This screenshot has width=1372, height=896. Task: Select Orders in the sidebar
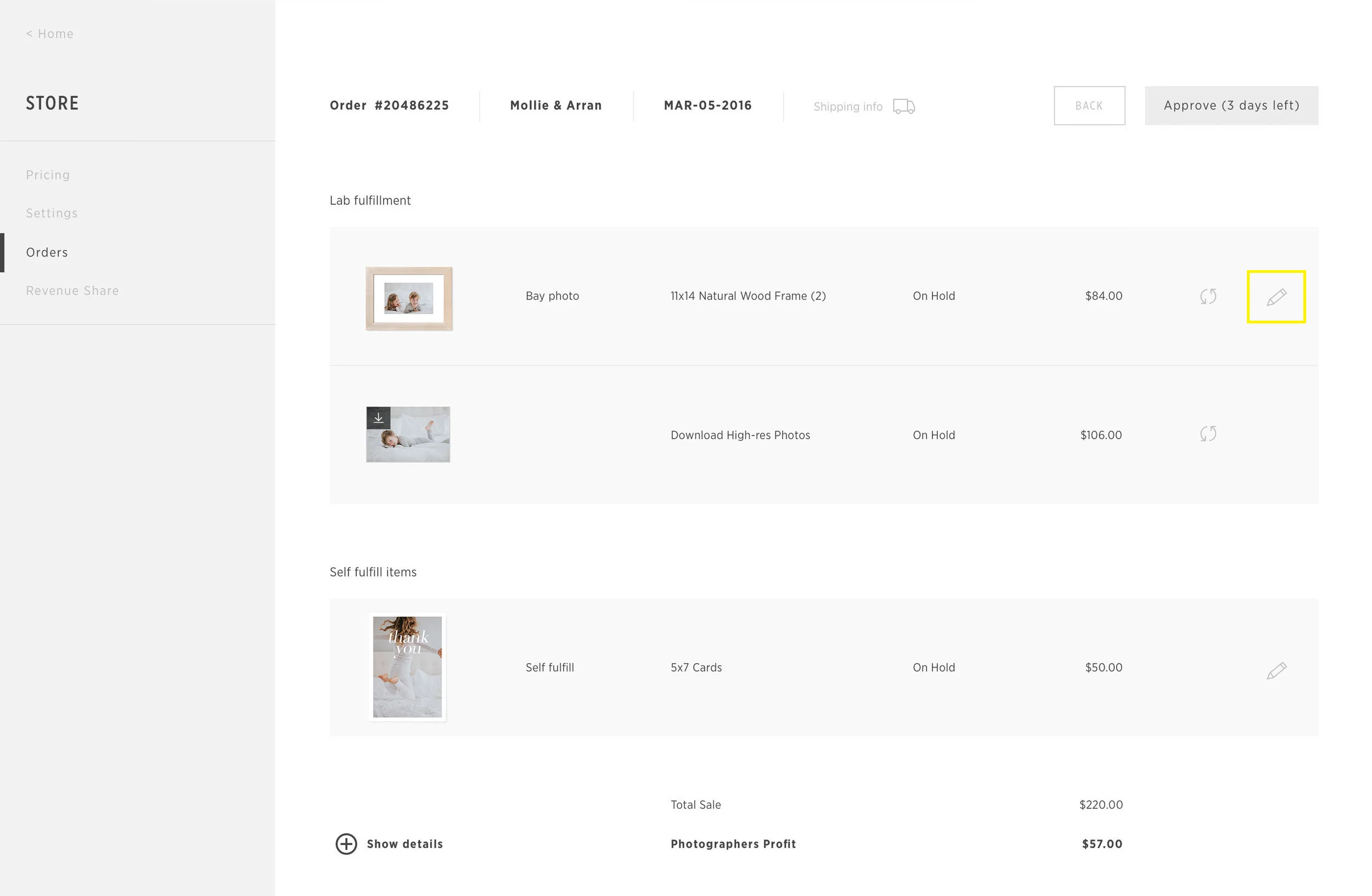click(47, 252)
